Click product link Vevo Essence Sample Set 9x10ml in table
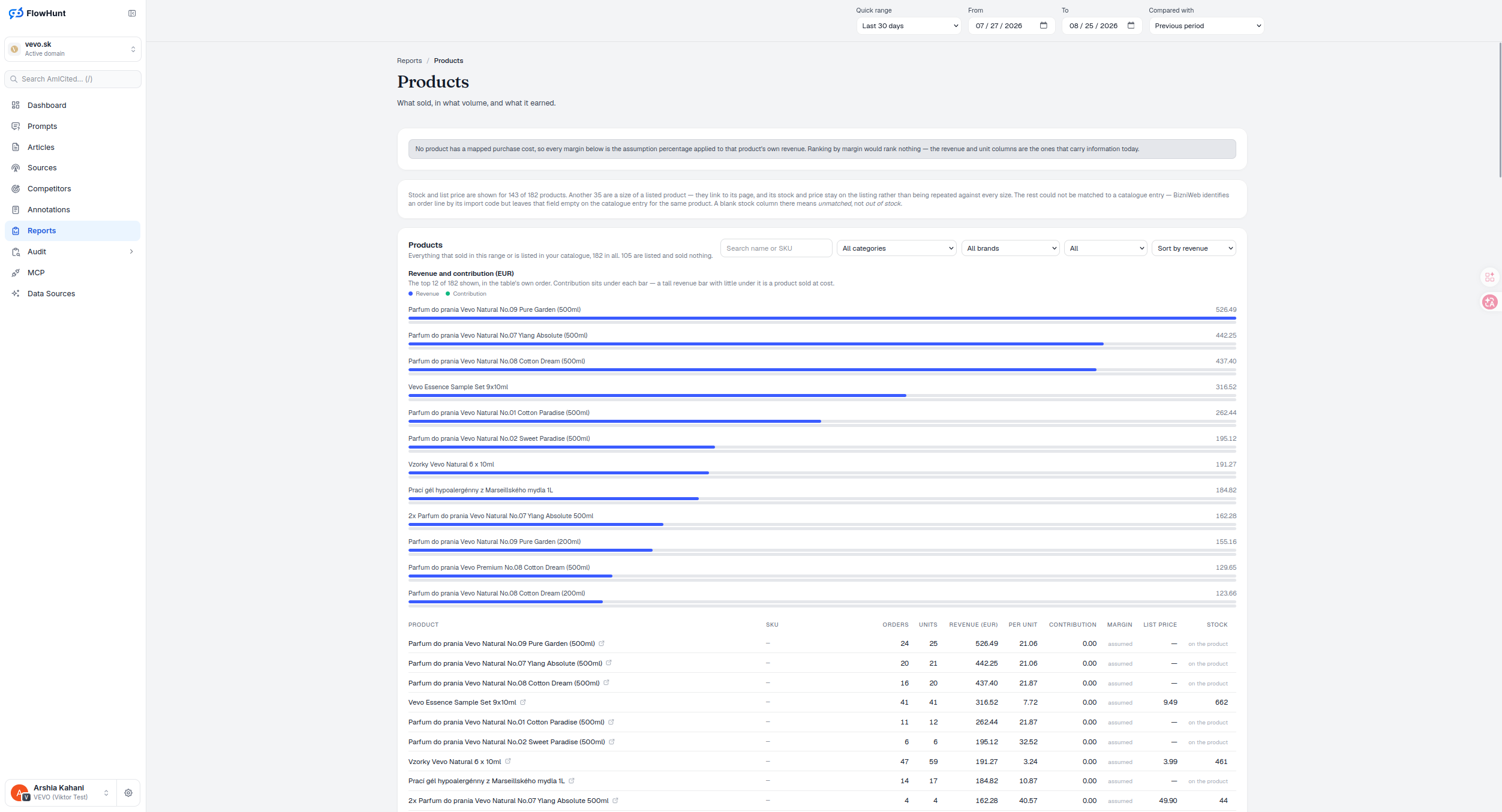This screenshot has height=812, width=1502. coord(462,702)
